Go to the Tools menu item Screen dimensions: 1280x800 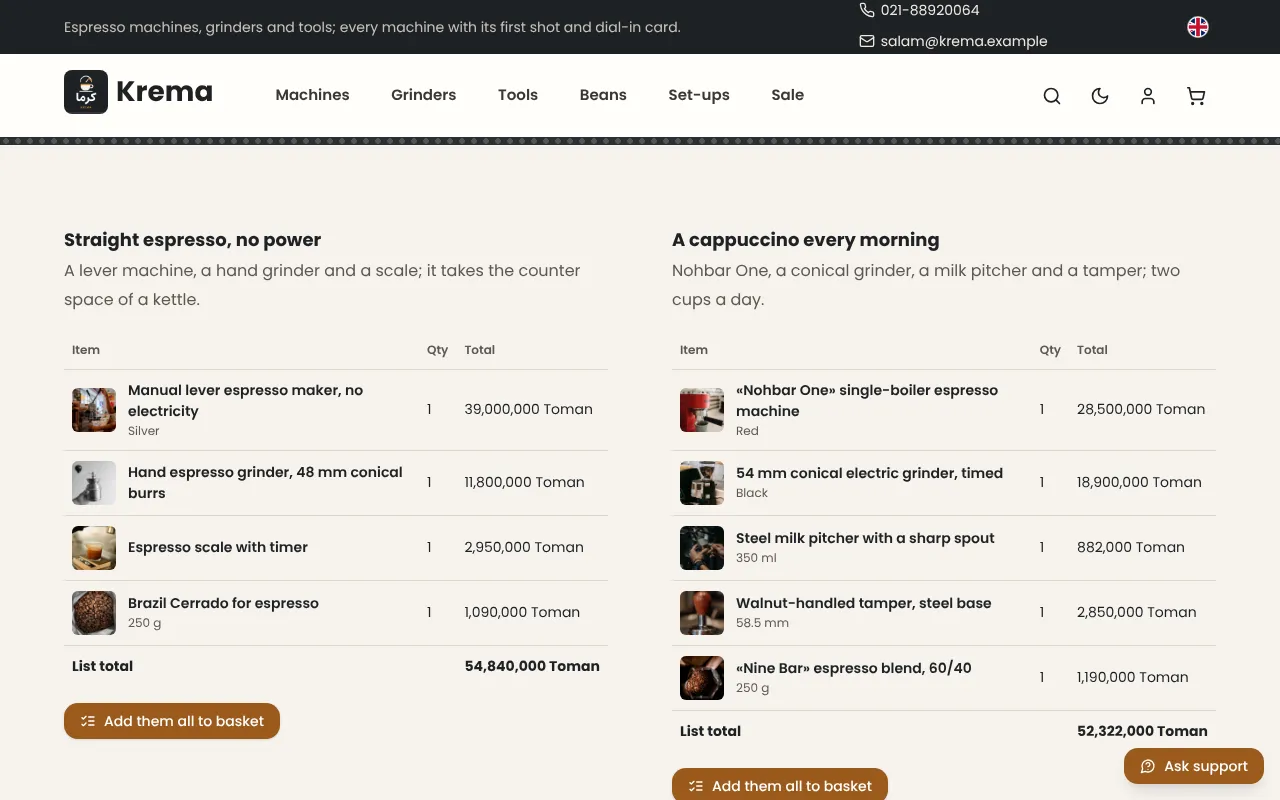click(x=518, y=95)
